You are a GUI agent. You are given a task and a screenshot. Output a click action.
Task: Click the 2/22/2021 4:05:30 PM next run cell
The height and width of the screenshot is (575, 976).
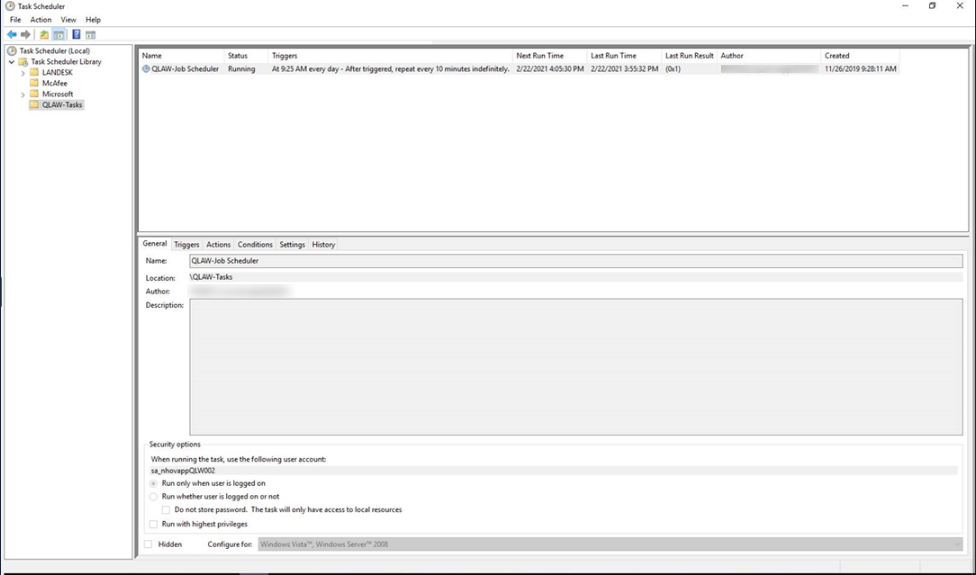point(550,69)
